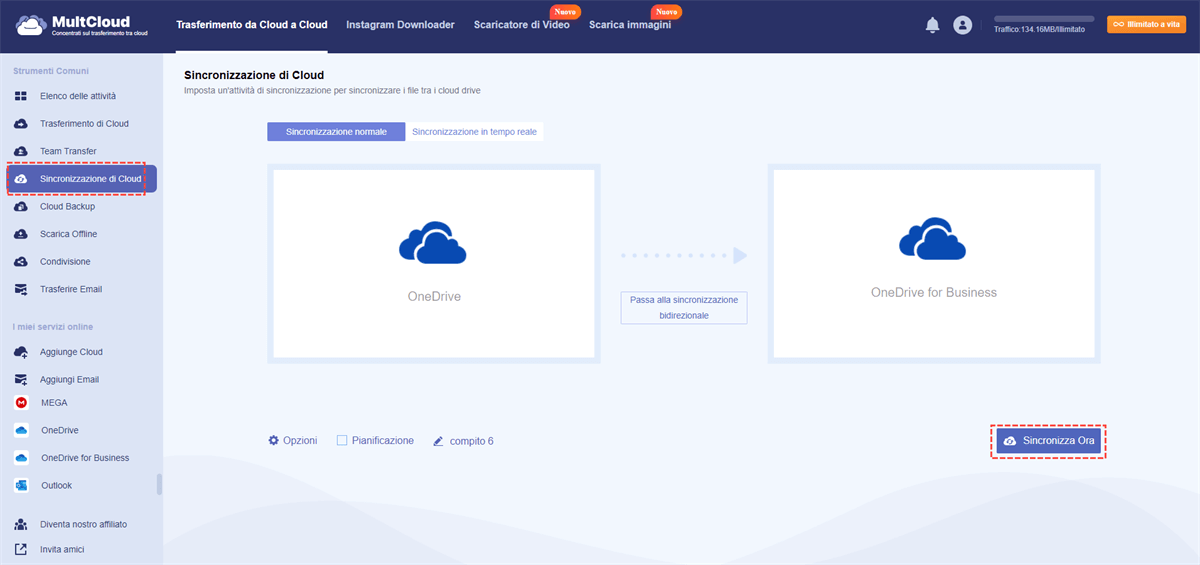Click the Aggiunge Cloud icon
Image resolution: width=1200 pixels, height=565 pixels.
tap(21, 352)
